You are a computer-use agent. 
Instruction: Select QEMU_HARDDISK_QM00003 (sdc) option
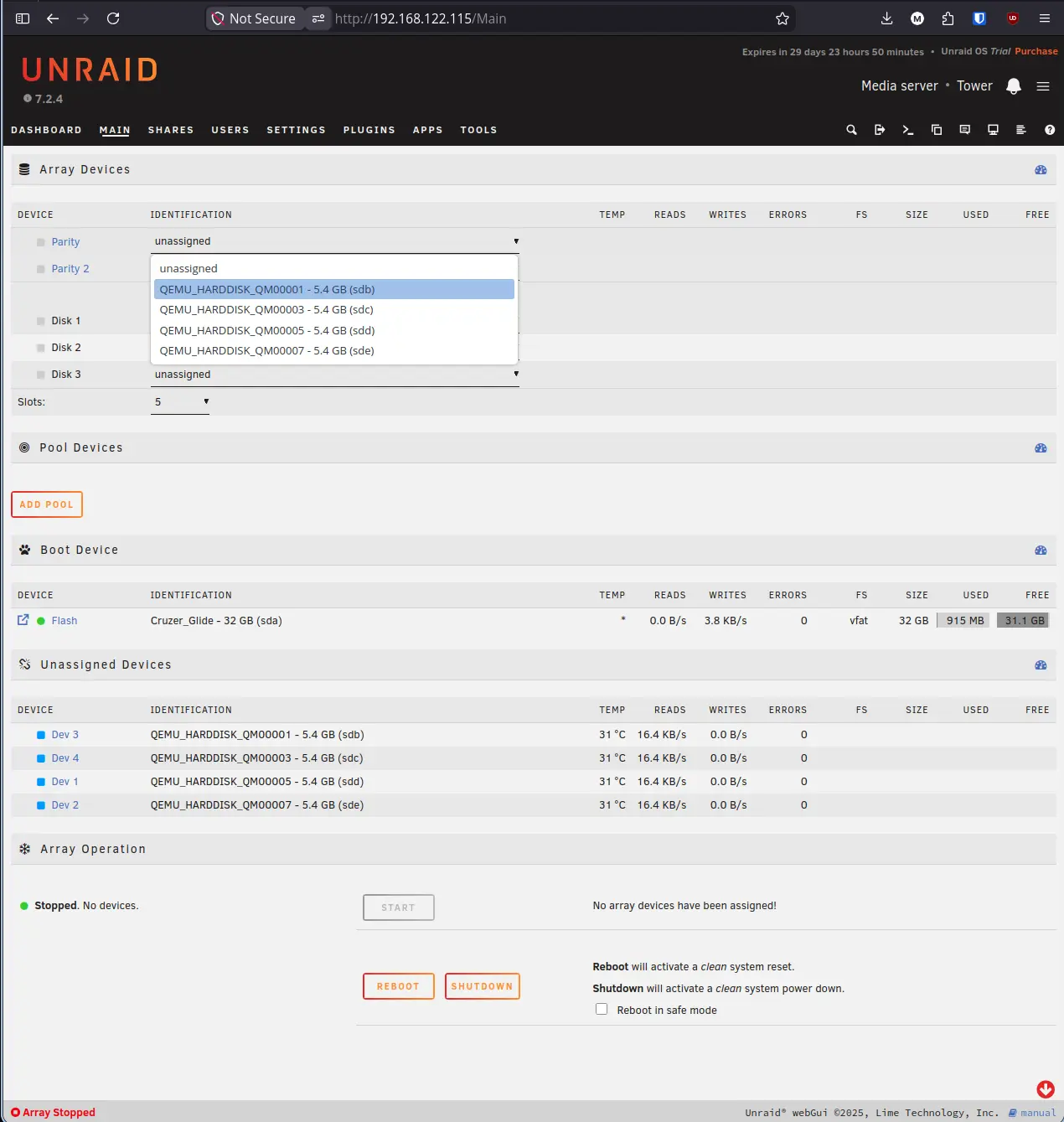click(x=334, y=309)
